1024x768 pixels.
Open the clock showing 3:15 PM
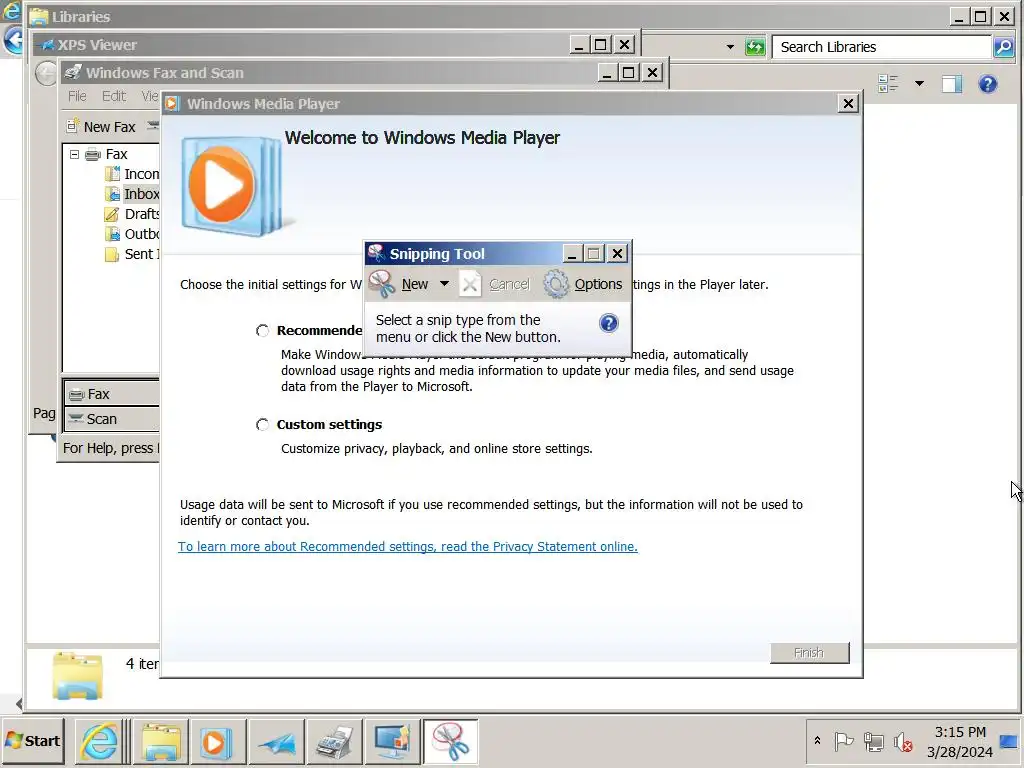959,742
